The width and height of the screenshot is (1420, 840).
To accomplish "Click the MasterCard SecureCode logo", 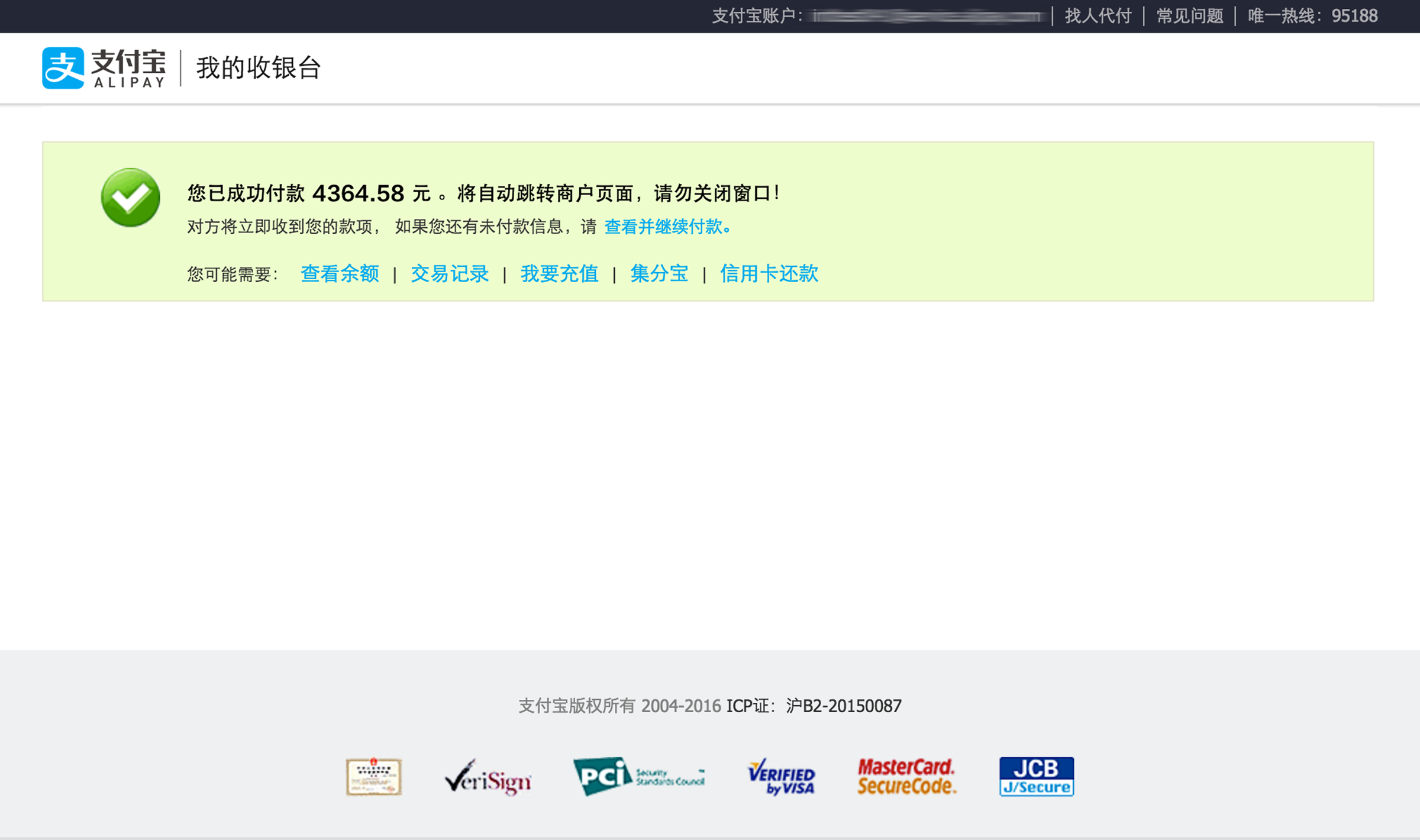I will 908,776.
